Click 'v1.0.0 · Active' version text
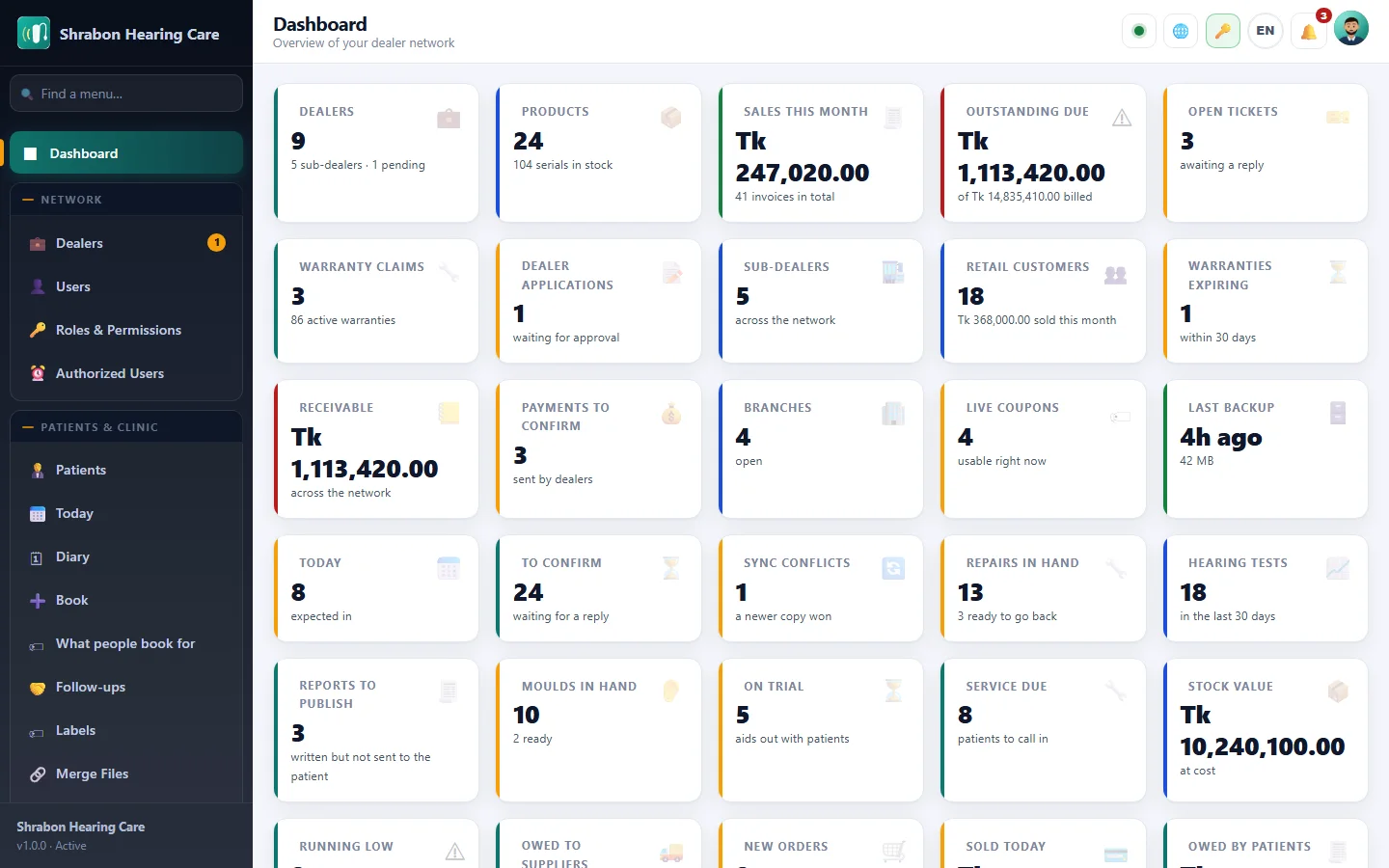 [x=51, y=846]
